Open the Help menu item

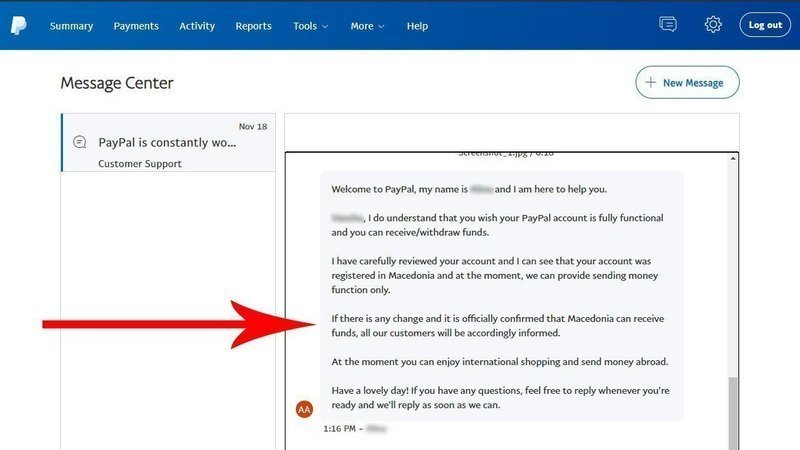point(417,26)
